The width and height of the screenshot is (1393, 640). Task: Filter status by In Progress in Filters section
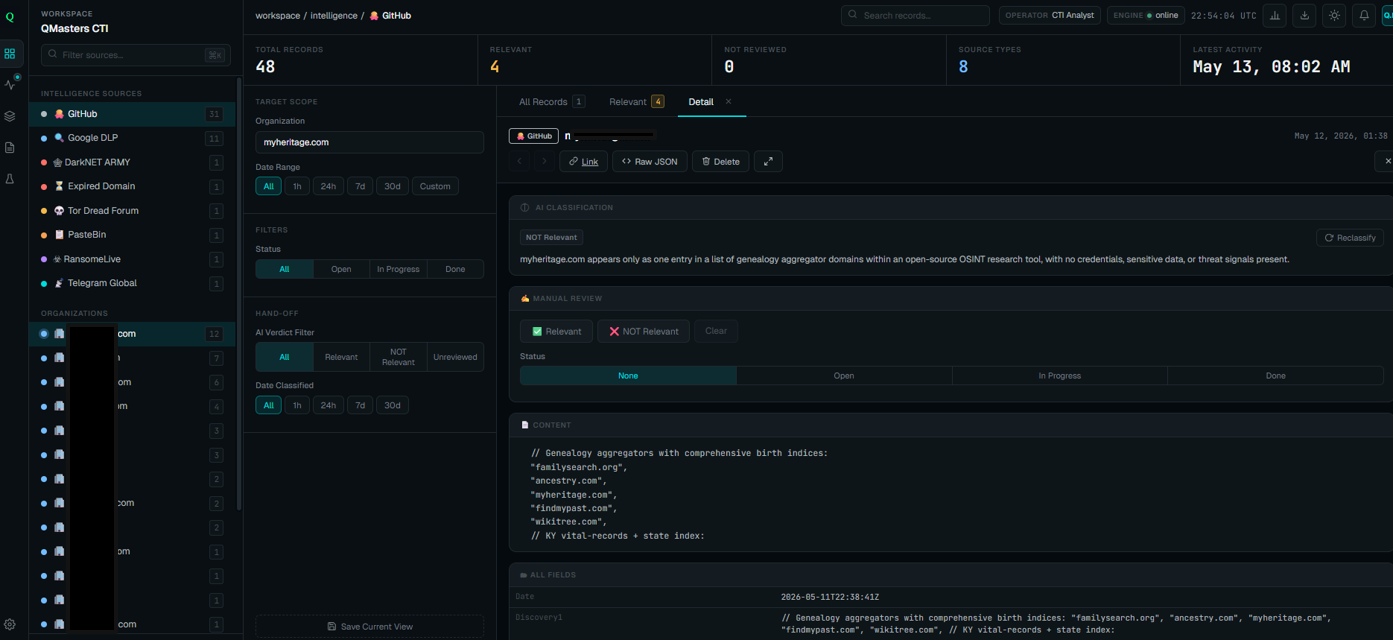click(398, 269)
